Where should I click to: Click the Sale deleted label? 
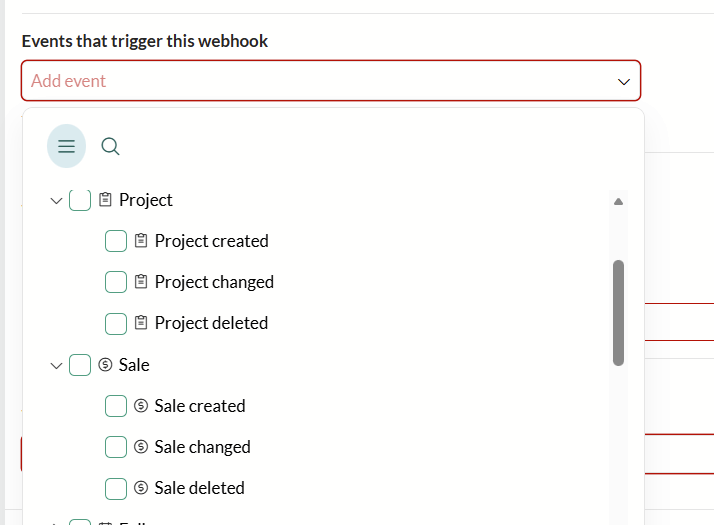[x=199, y=488]
